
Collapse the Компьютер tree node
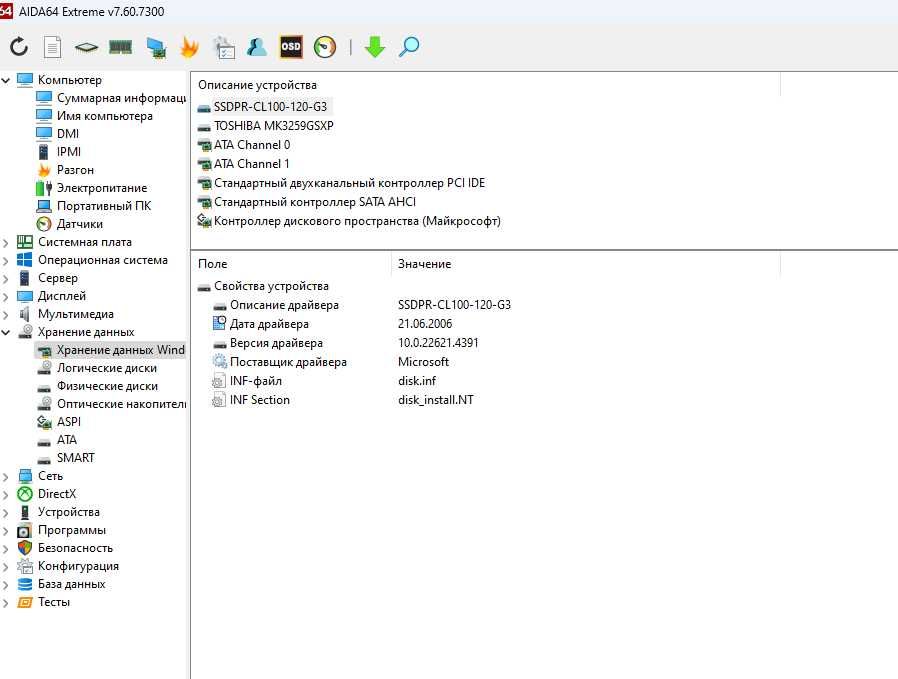(6, 80)
